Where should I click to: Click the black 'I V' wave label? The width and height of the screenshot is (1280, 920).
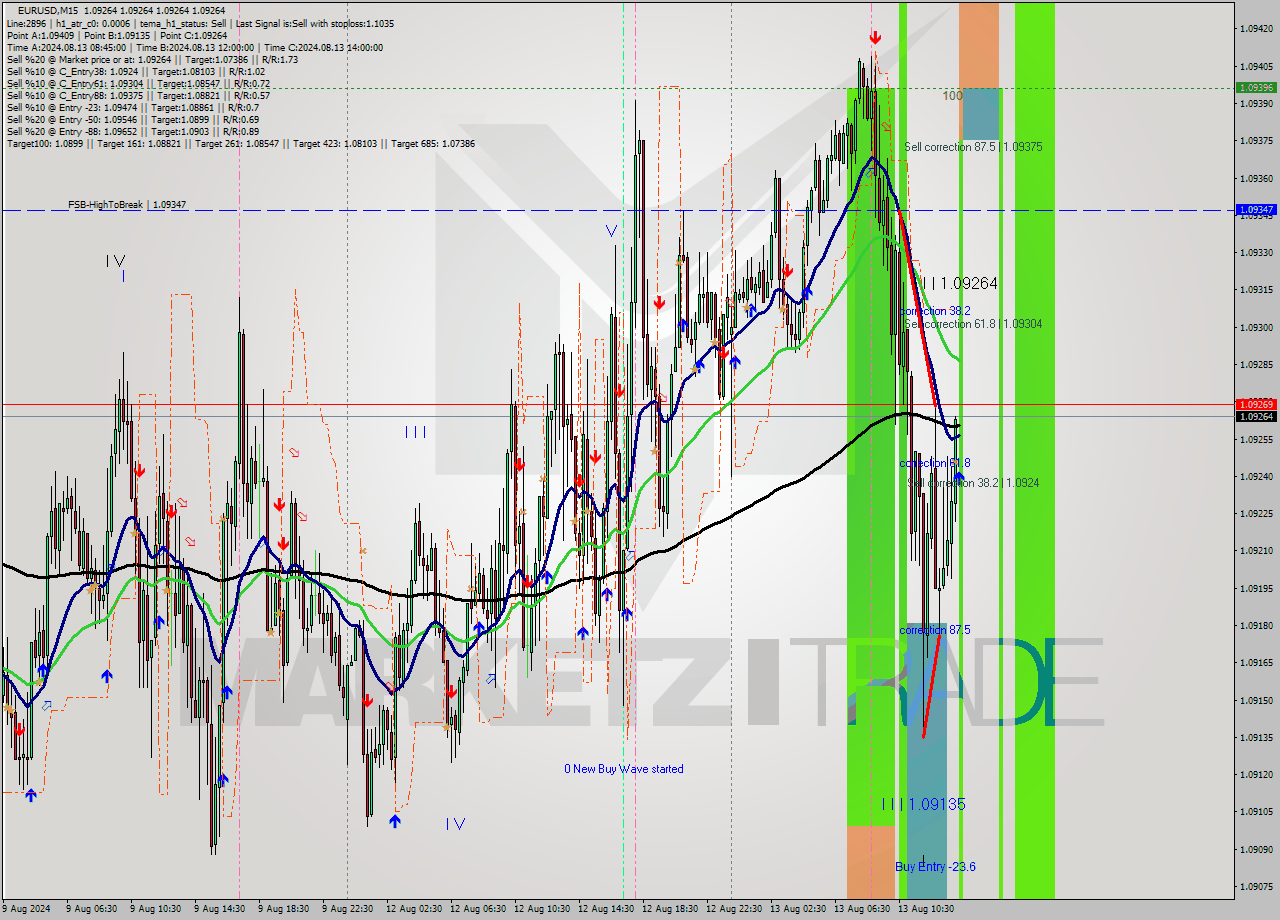tap(116, 261)
